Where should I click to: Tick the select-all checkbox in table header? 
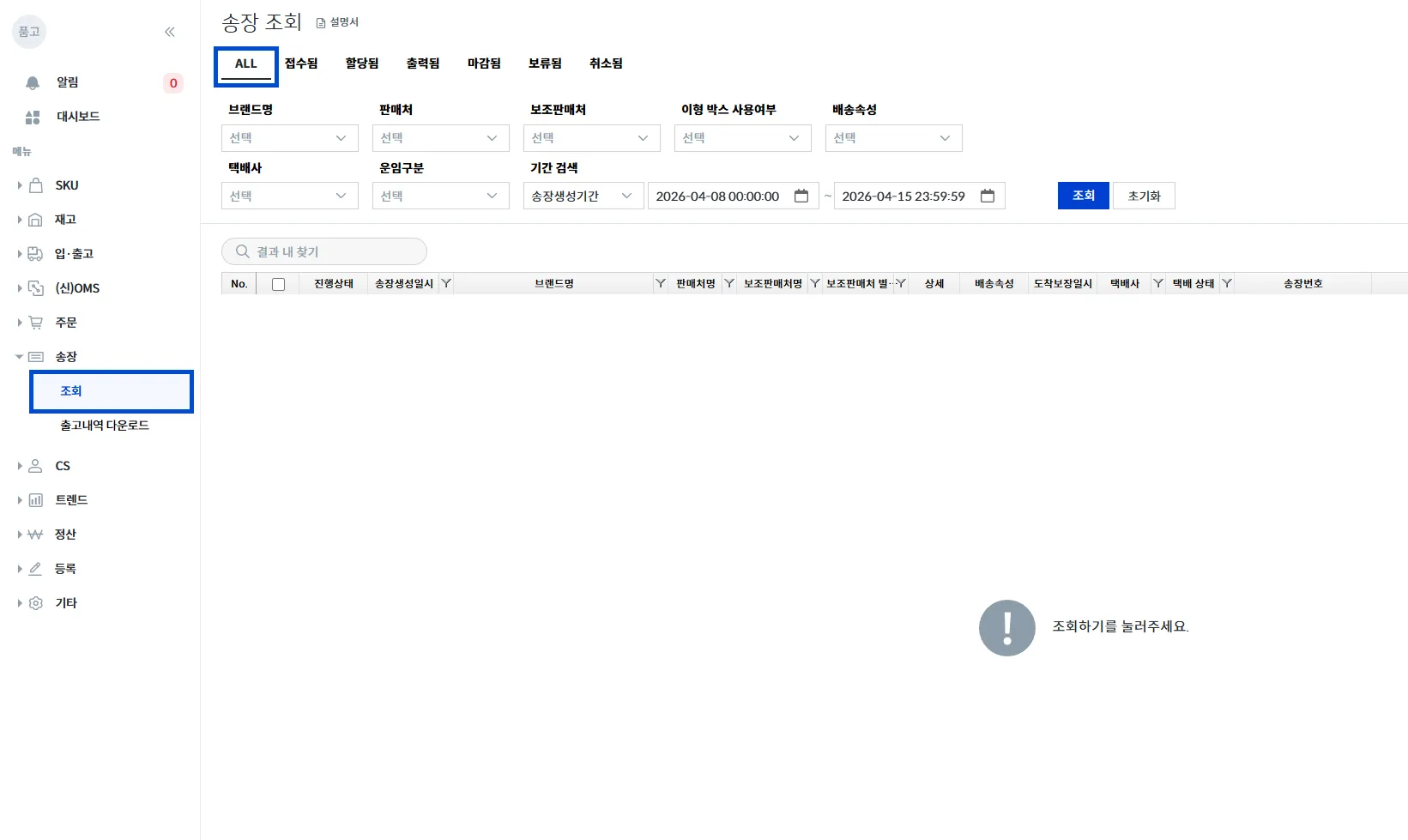tap(278, 284)
